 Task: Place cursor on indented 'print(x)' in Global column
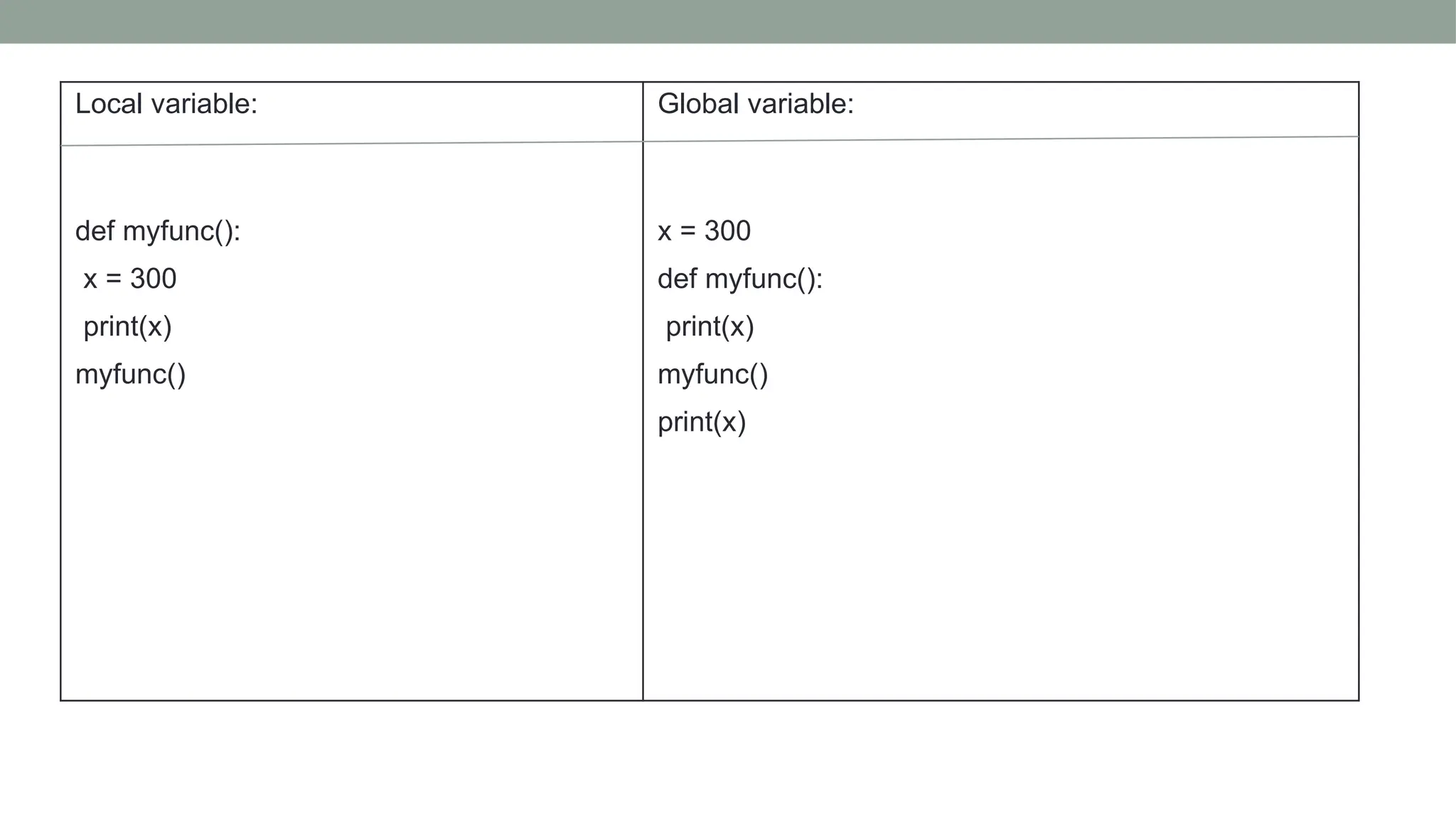(x=710, y=327)
